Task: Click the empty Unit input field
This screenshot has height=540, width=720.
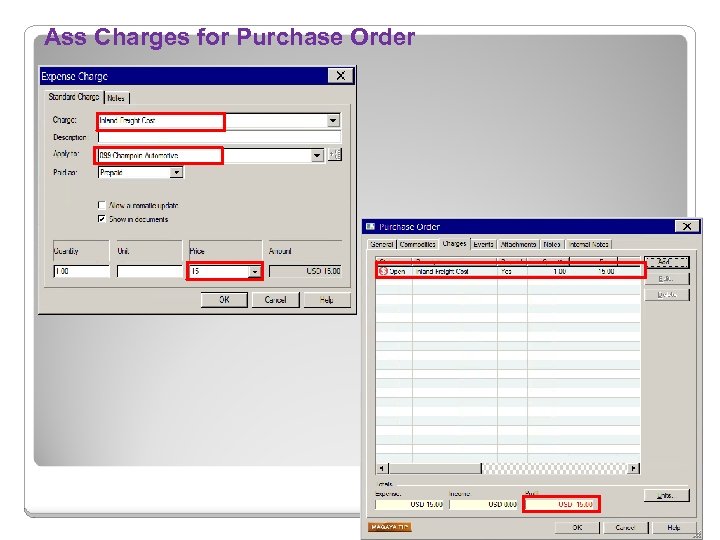Action: (150, 271)
